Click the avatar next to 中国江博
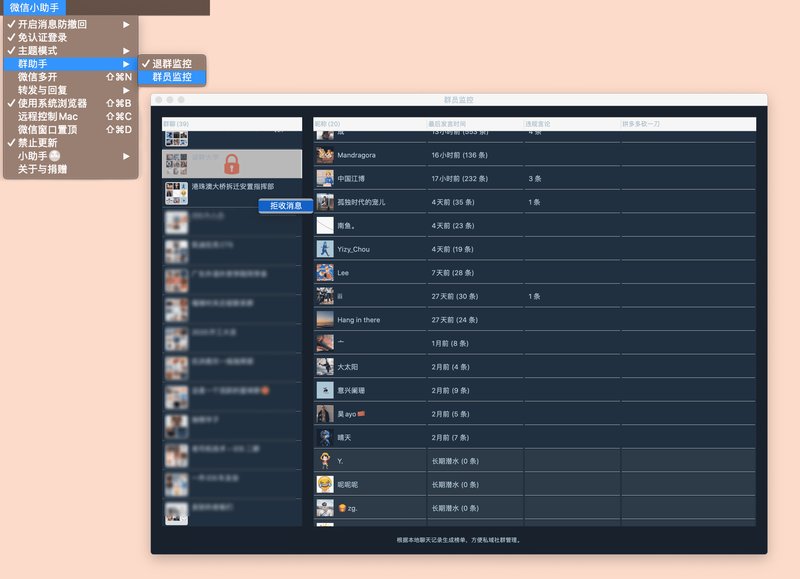 tap(324, 178)
